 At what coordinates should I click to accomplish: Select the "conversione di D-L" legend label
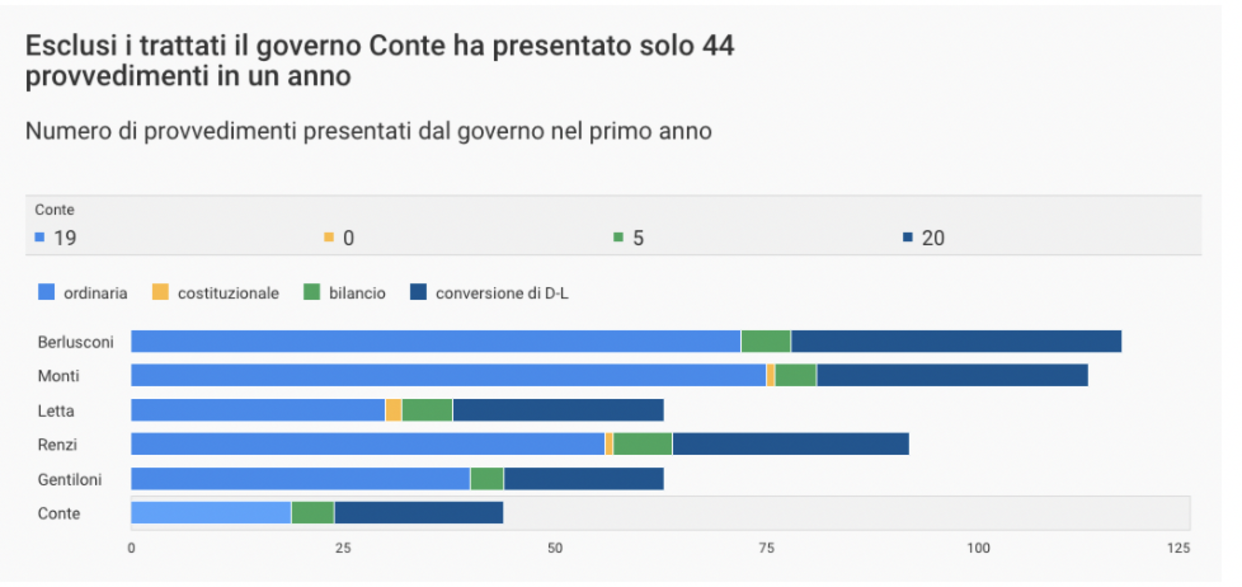pyautogui.click(x=502, y=293)
